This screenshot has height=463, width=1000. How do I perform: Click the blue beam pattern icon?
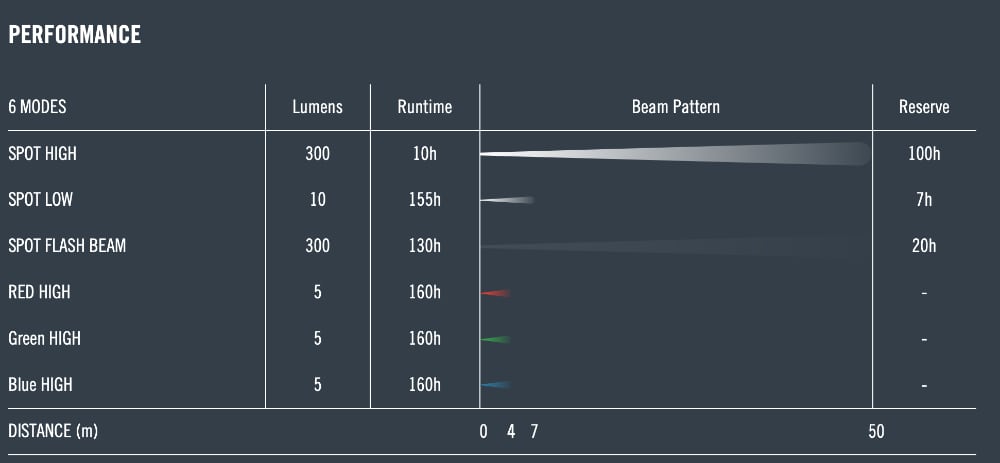[496, 385]
